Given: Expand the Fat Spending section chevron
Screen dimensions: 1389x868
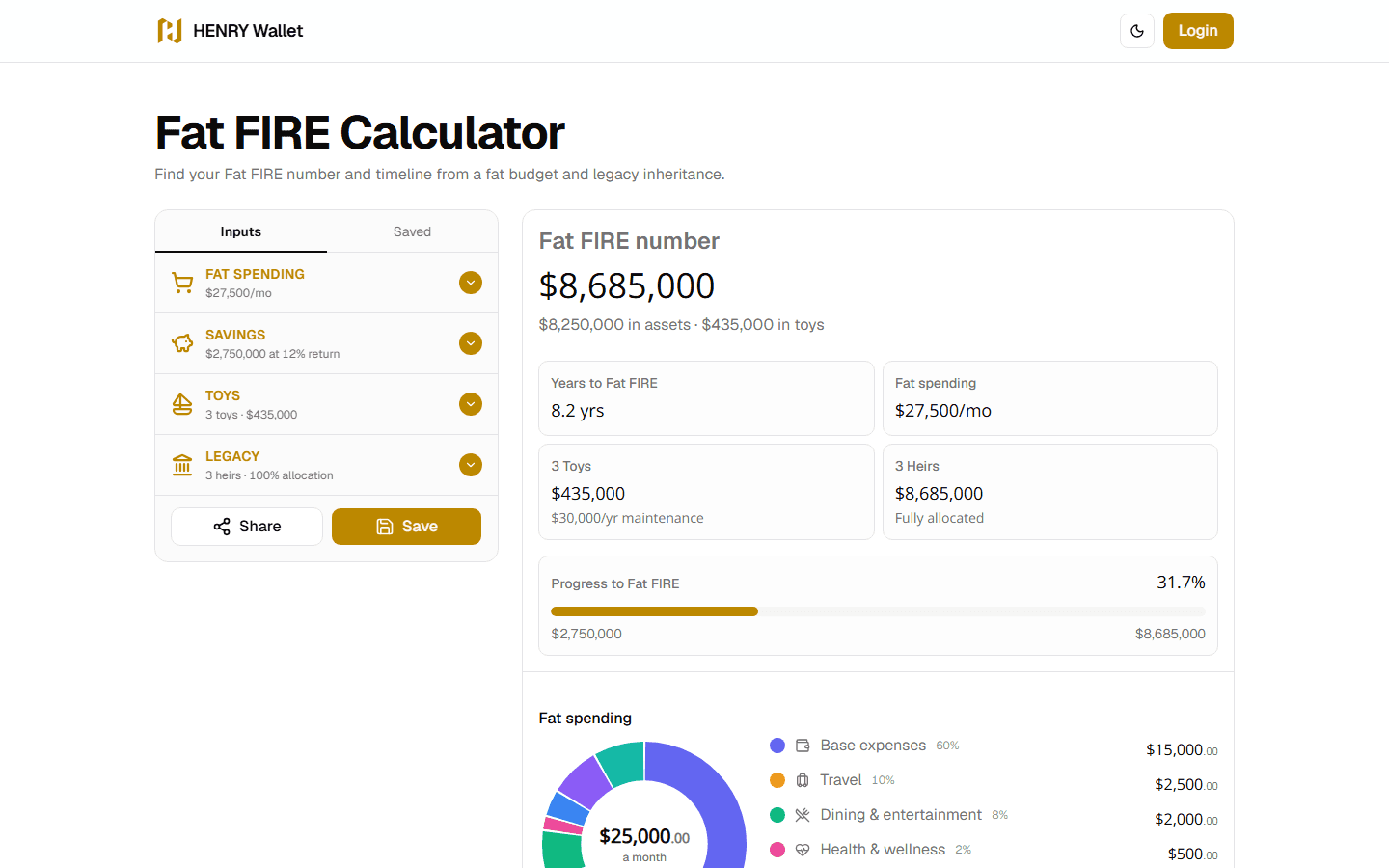Looking at the screenshot, I should (x=471, y=283).
